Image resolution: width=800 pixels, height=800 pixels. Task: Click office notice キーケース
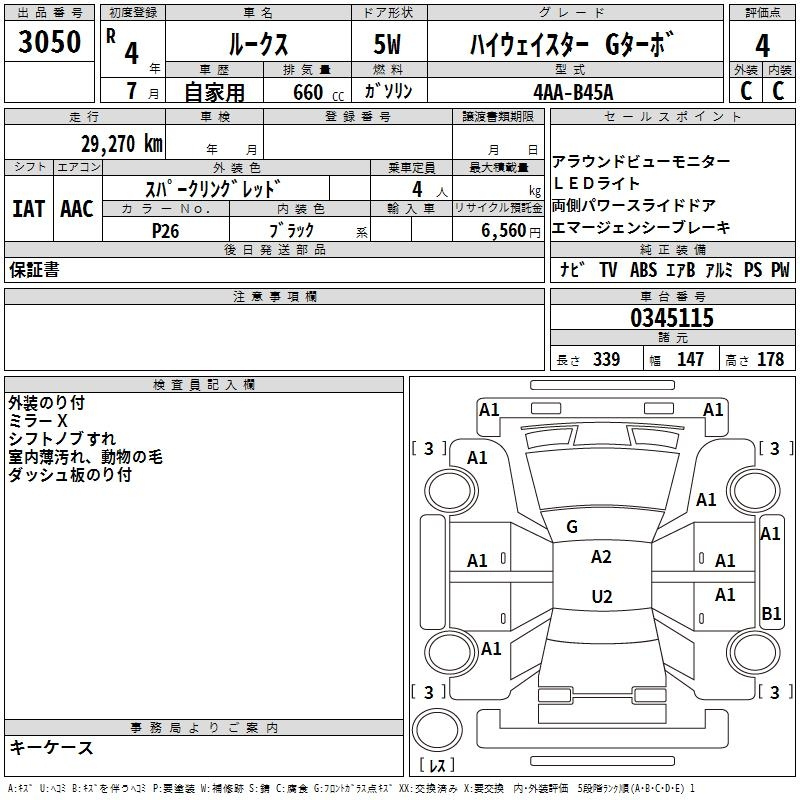pyautogui.click(x=52, y=747)
